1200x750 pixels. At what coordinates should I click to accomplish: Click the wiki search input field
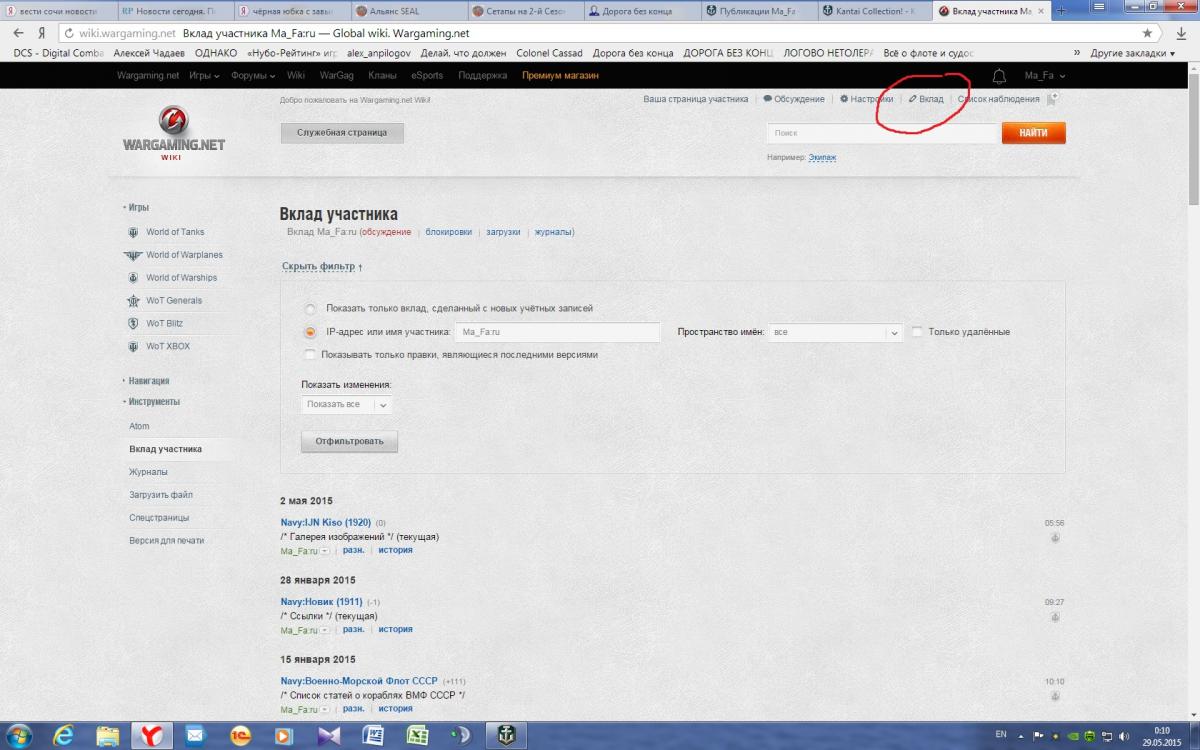coord(883,133)
